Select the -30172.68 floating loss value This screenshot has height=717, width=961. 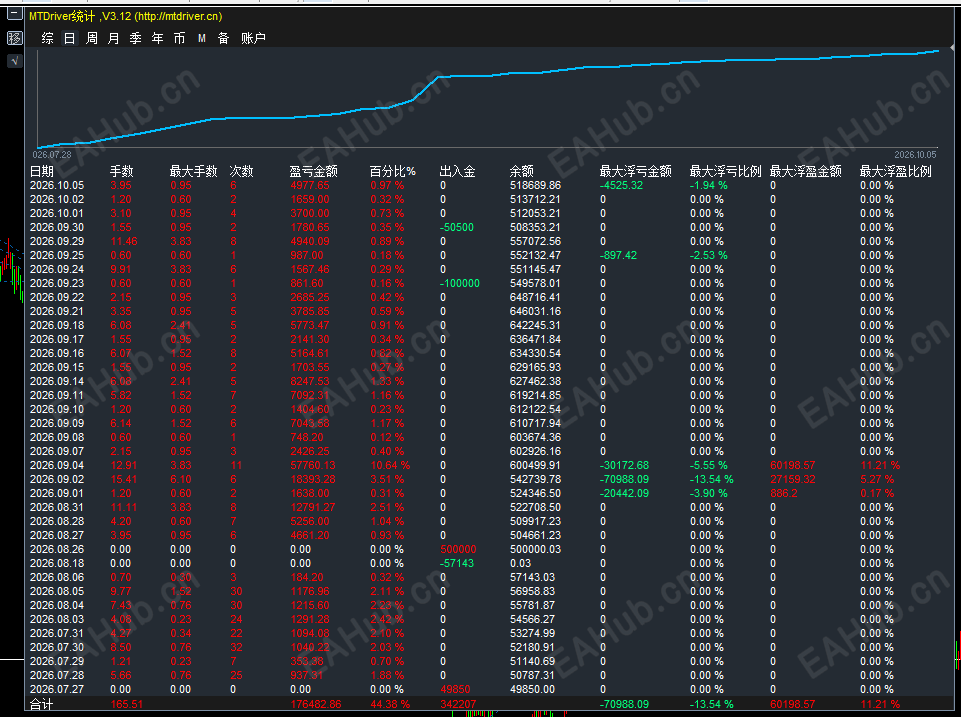point(625,466)
